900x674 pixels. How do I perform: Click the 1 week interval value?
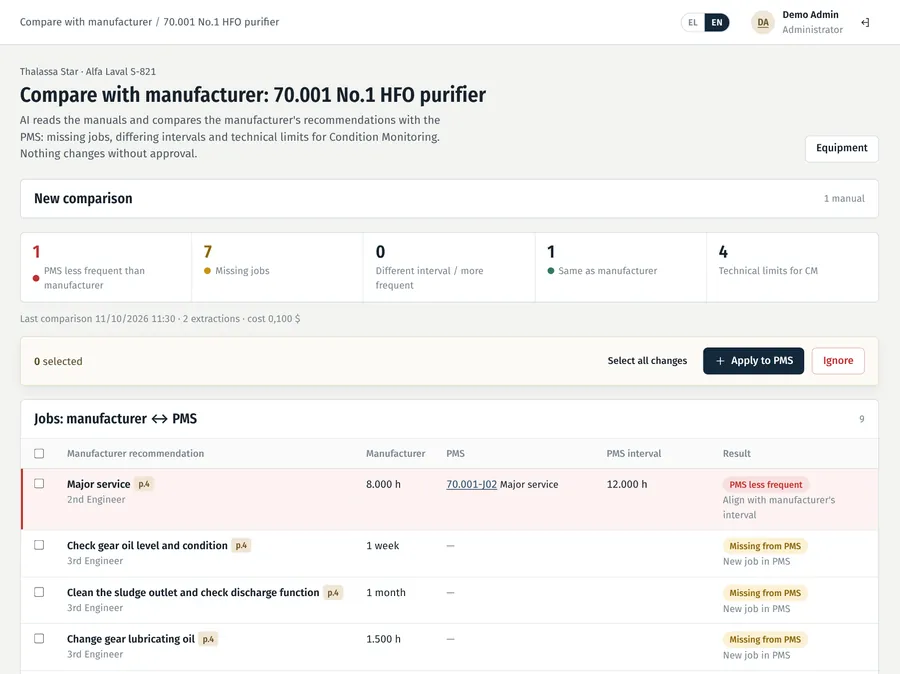(382, 545)
